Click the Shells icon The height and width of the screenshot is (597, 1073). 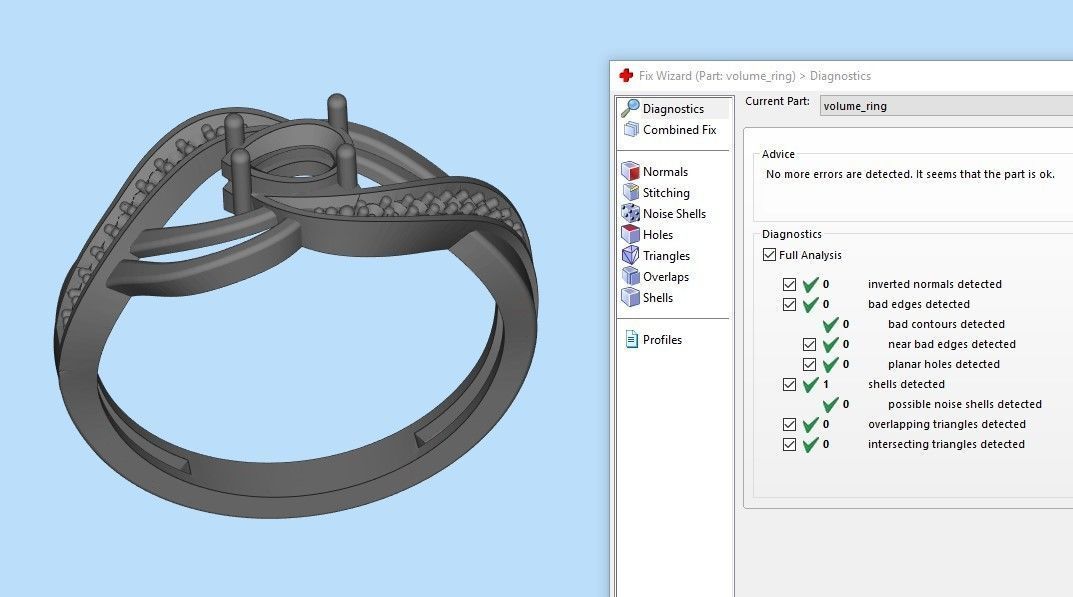[630, 297]
